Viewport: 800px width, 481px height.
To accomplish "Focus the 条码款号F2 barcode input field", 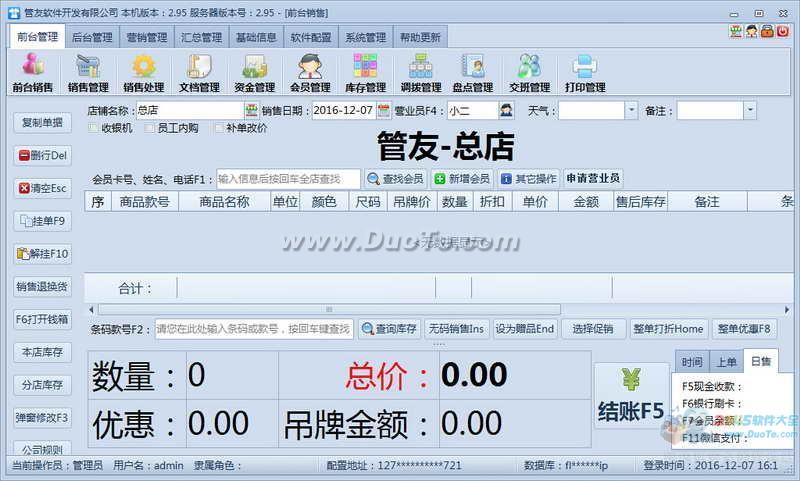I will pyautogui.click(x=254, y=329).
